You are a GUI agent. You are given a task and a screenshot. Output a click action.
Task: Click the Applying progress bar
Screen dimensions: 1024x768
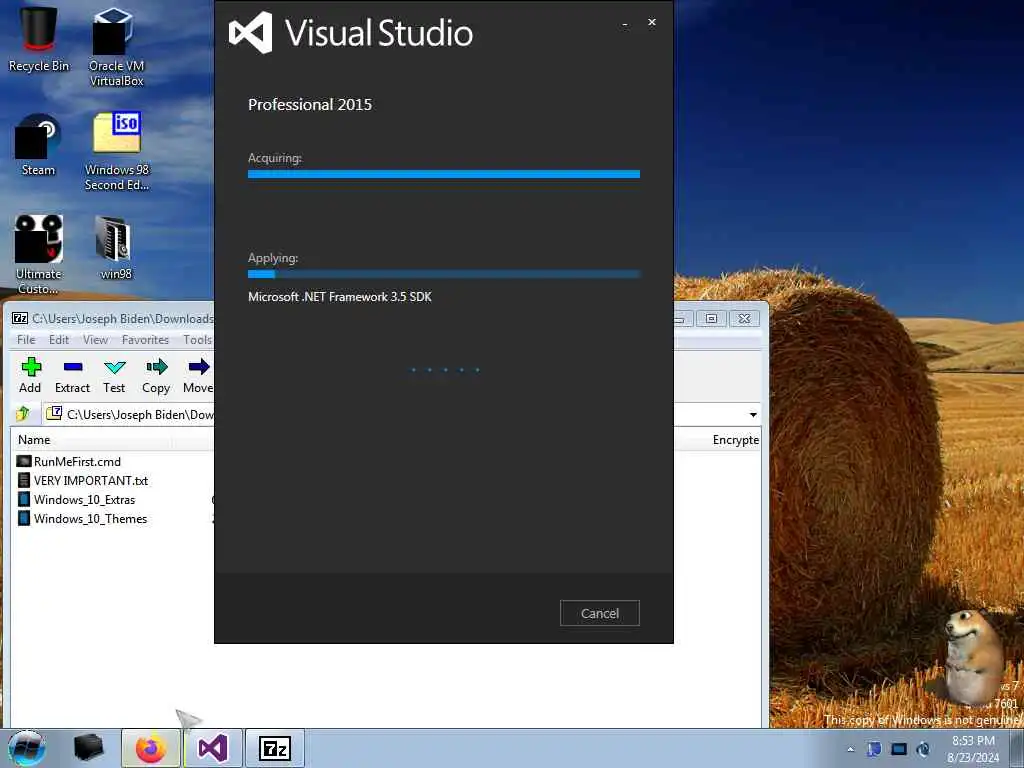coord(443,274)
